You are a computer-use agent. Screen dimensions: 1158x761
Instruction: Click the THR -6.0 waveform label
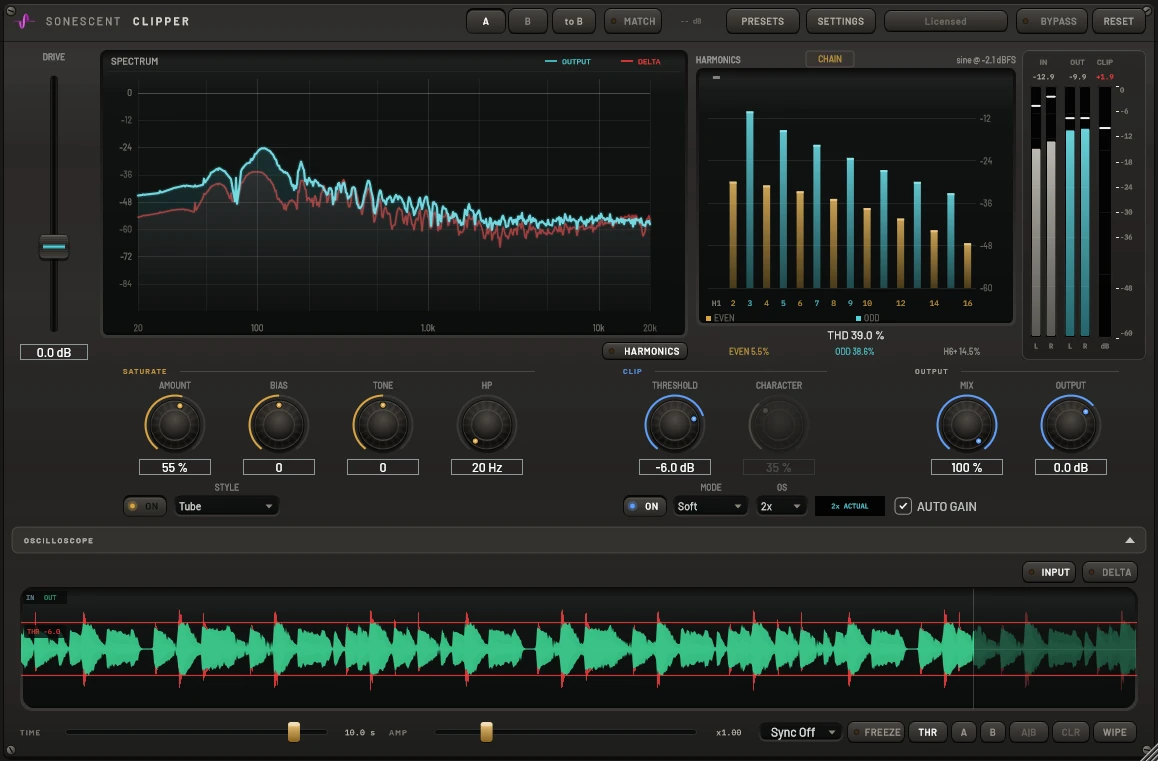[44, 632]
